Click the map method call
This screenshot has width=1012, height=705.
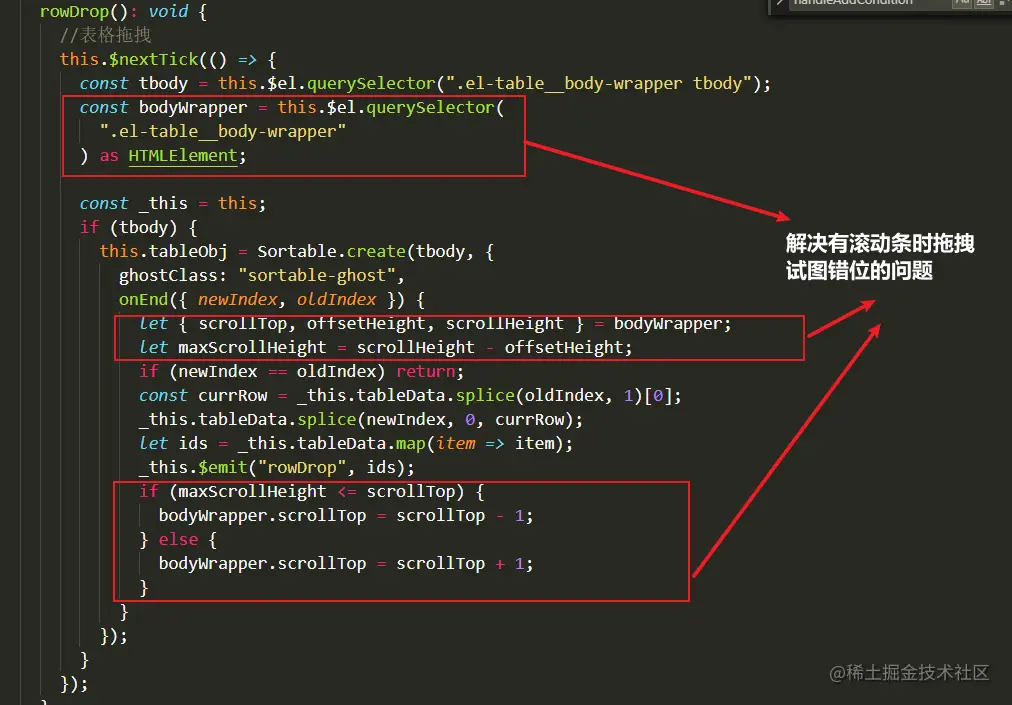click(x=410, y=444)
